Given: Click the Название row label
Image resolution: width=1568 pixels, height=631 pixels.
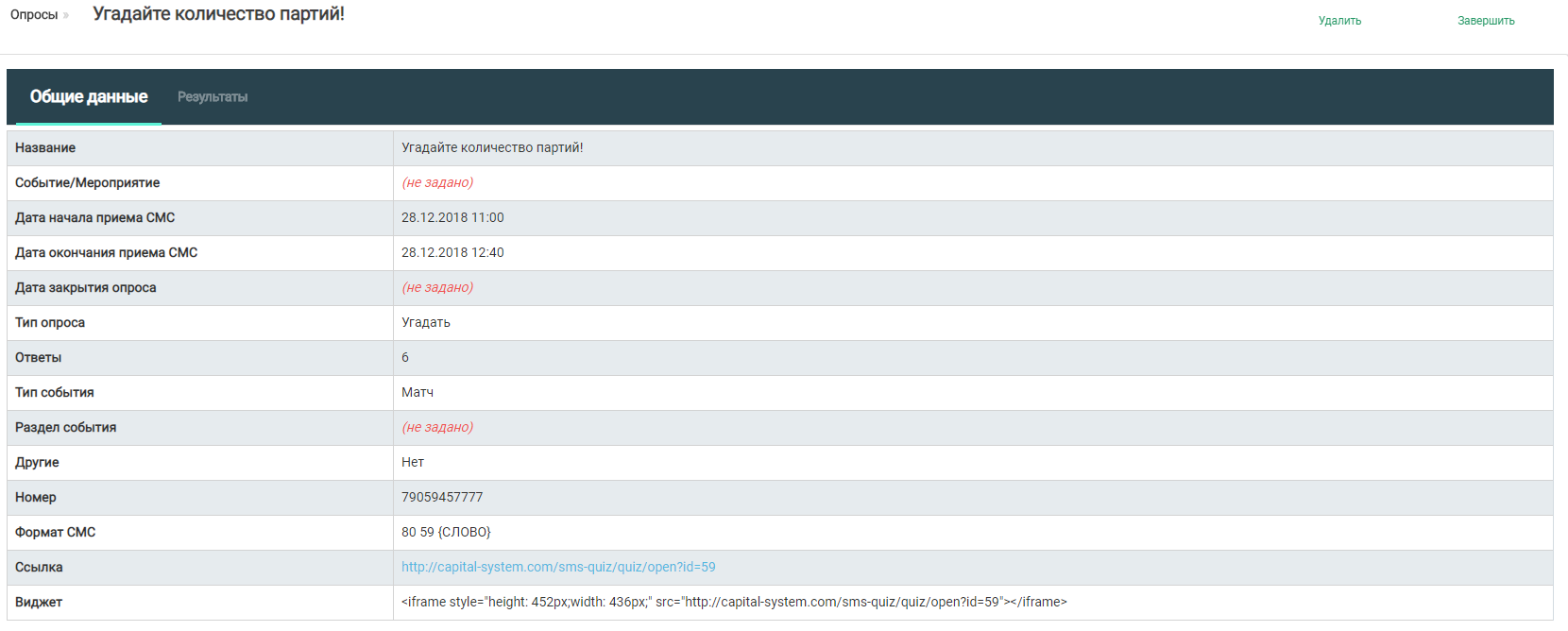Looking at the screenshot, I should pyautogui.click(x=45, y=147).
